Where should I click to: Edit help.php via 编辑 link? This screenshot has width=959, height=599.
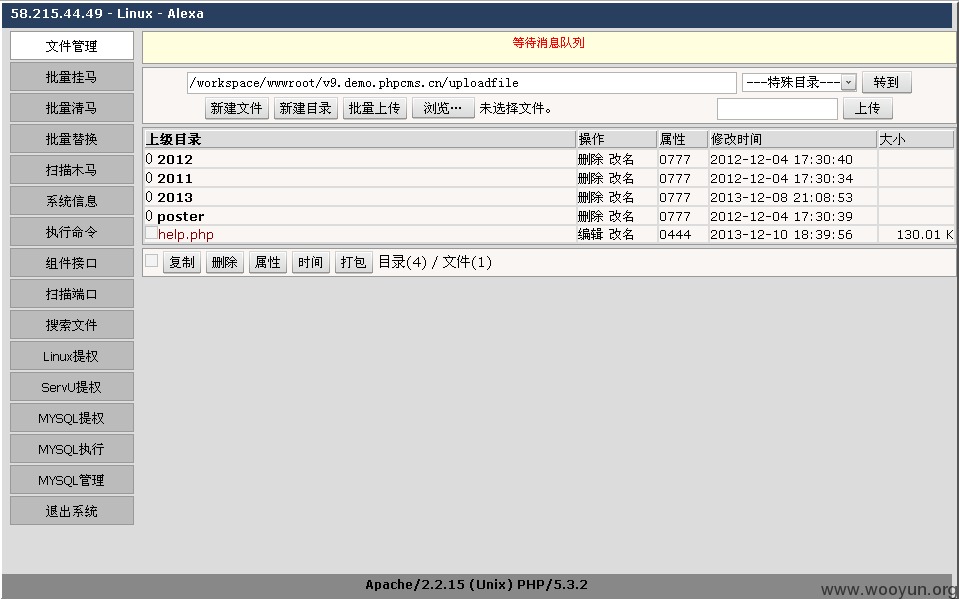coord(590,234)
